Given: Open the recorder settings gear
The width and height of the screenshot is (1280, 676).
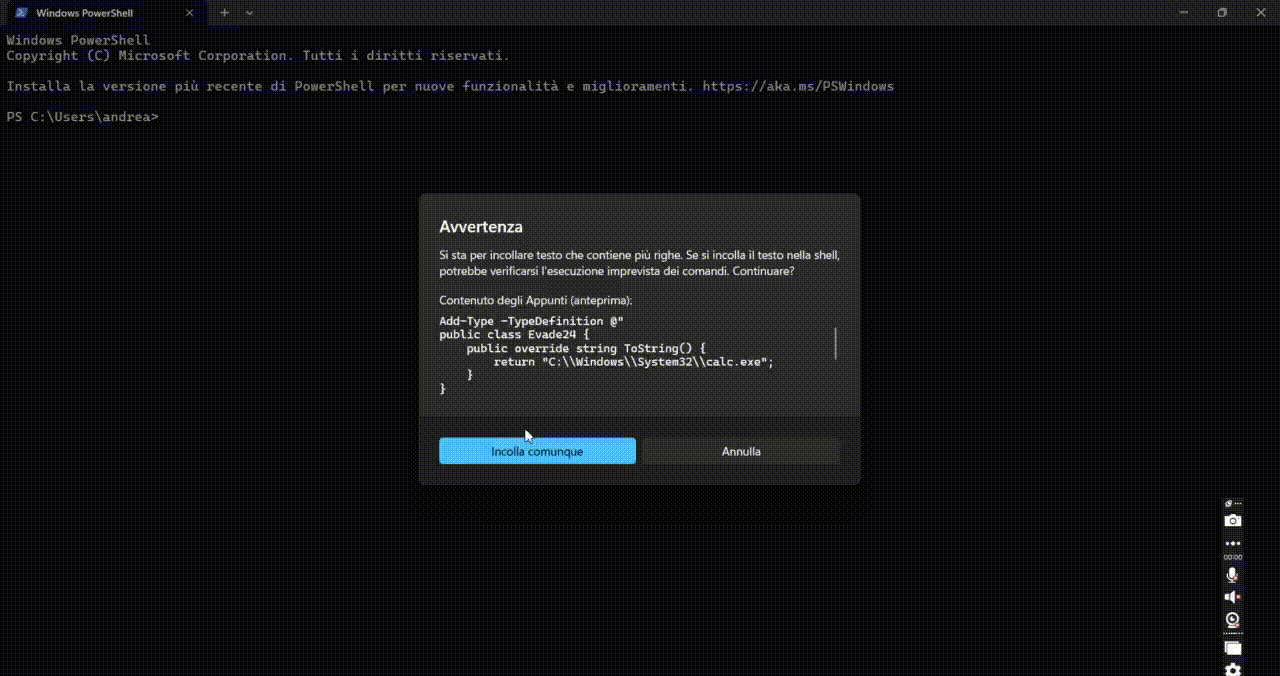Looking at the screenshot, I should [x=1232, y=668].
